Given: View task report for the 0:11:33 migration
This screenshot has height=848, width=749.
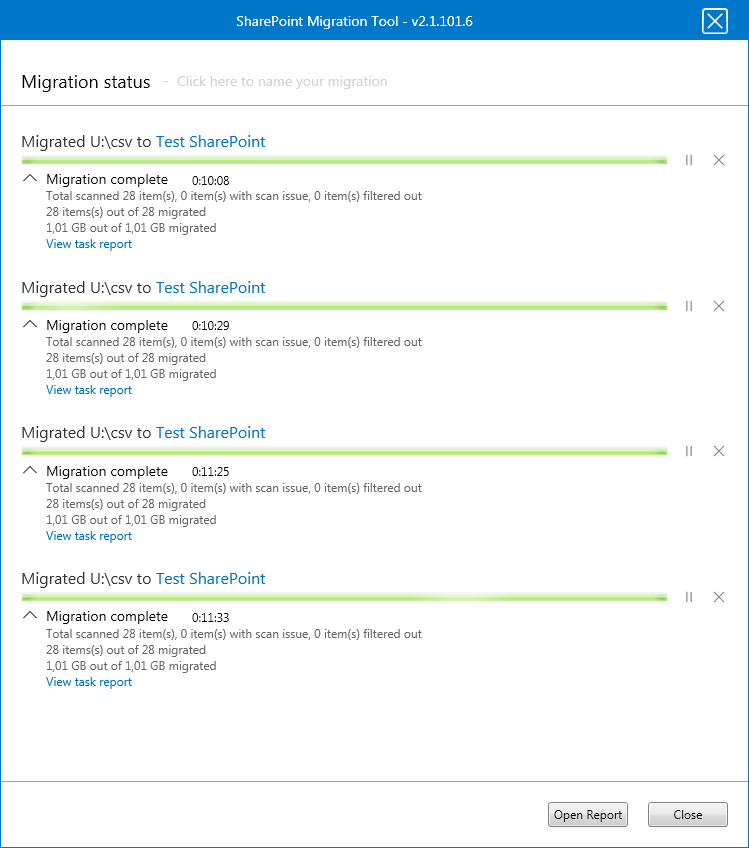Looking at the screenshot, I should pyautogui.click(x=89, y=682).
